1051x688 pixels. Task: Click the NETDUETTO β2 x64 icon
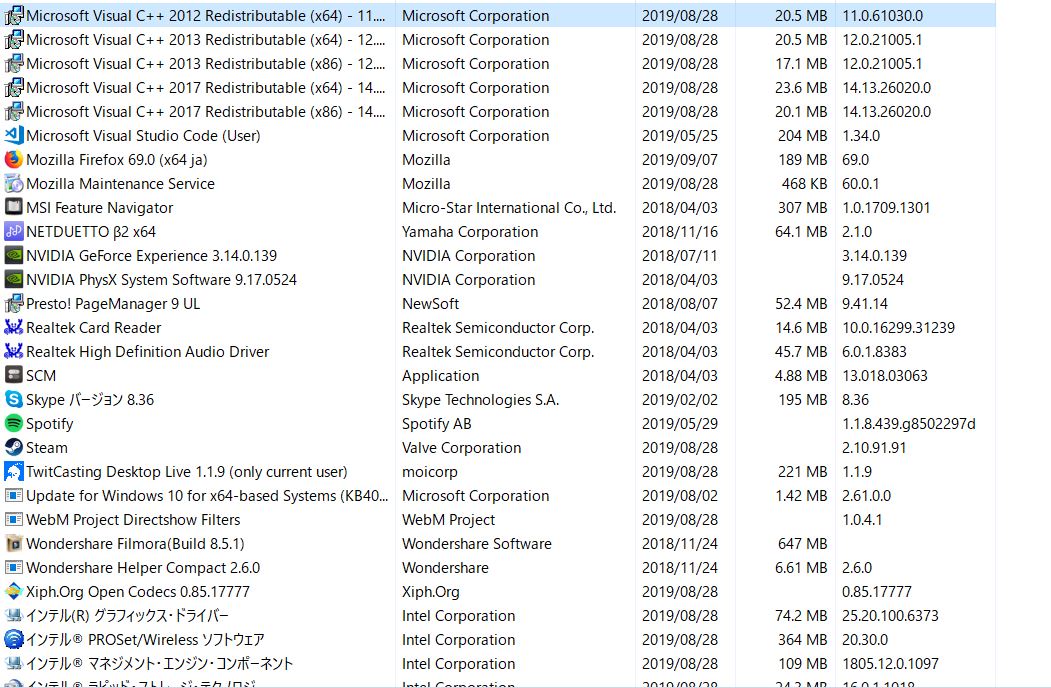[14, 232]
